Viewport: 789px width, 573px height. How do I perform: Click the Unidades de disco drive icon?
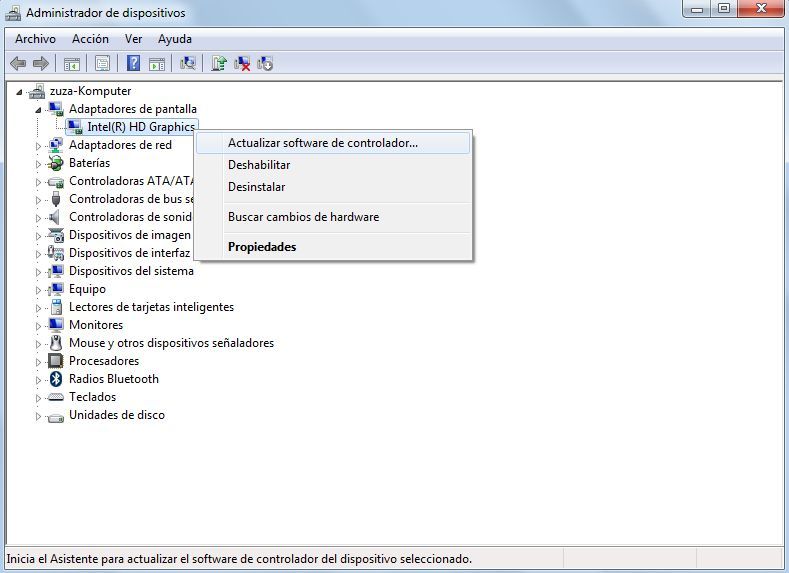pyautogui.click(x=55, y=416)
